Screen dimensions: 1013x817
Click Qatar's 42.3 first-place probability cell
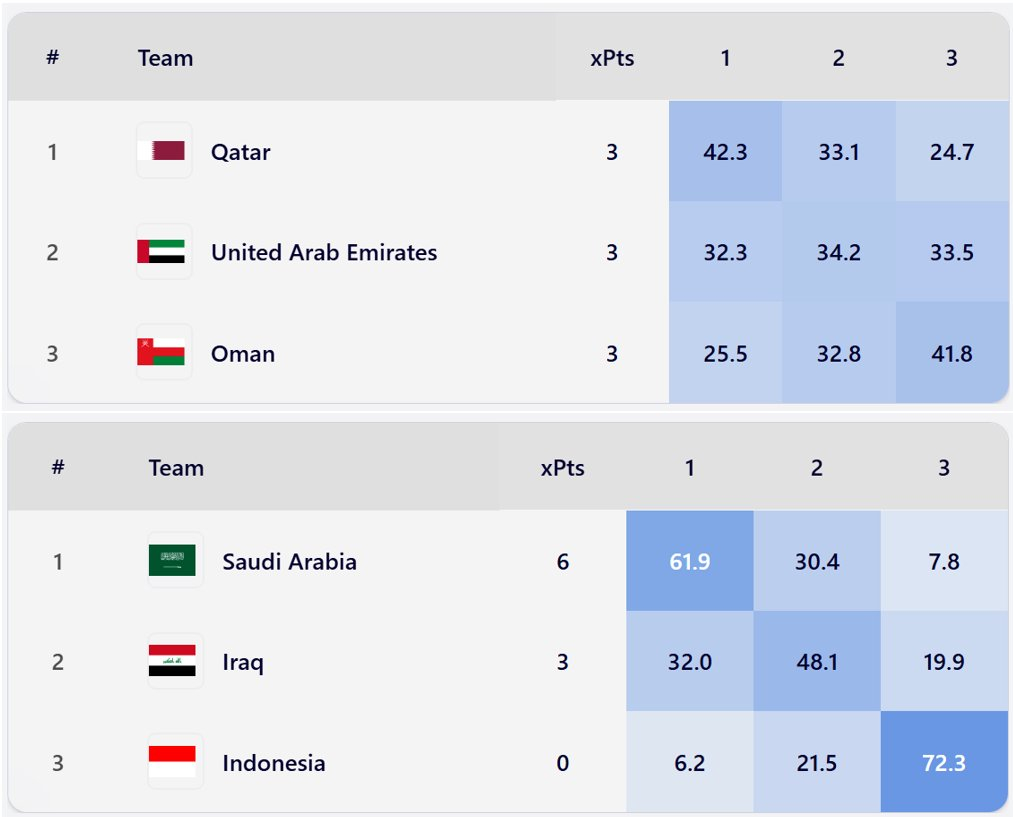coord(725,152)
